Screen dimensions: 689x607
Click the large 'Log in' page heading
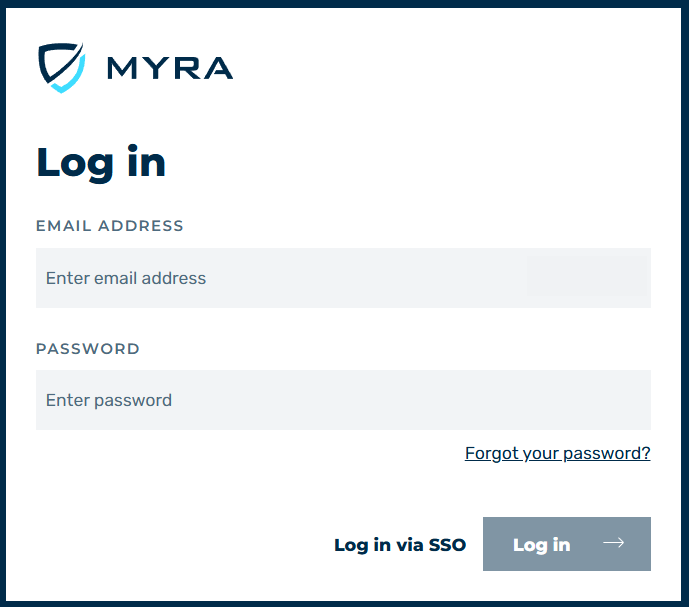pos(101,163)
